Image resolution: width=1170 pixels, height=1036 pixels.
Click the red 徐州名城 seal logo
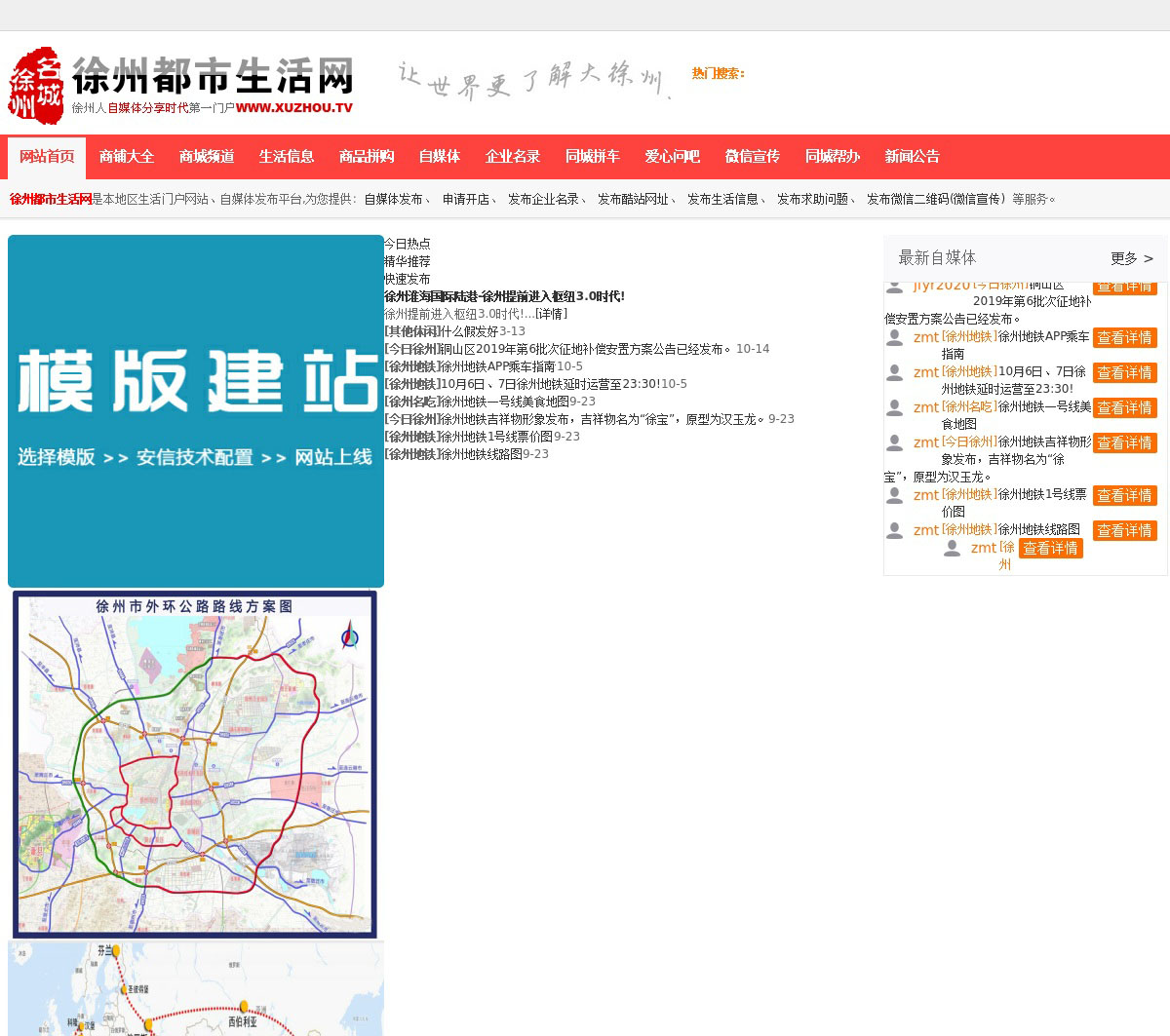coord(36,85)
